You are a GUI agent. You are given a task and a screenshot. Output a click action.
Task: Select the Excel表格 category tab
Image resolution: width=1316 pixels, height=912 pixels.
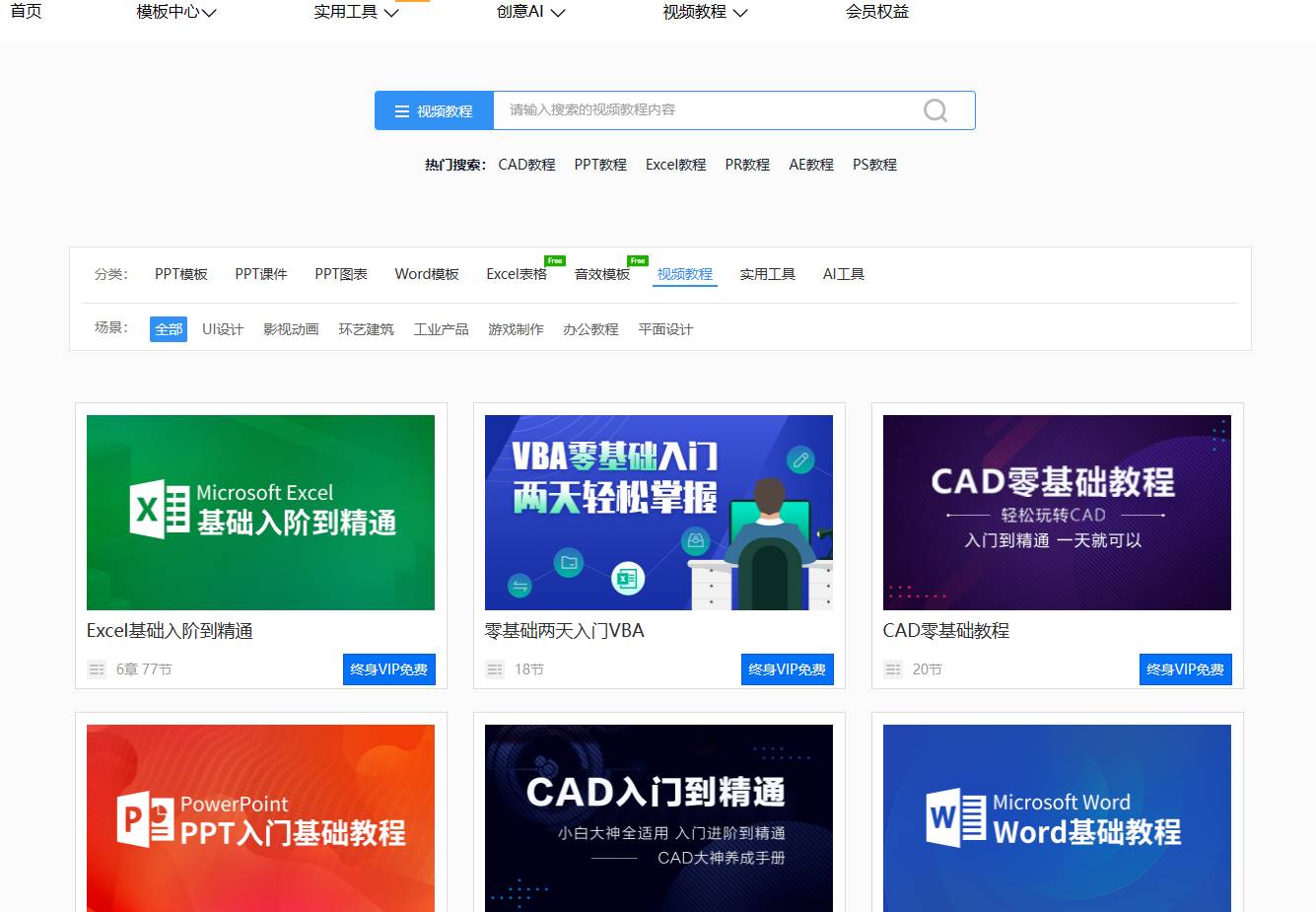pyautogui.click(x=517, y=274)
